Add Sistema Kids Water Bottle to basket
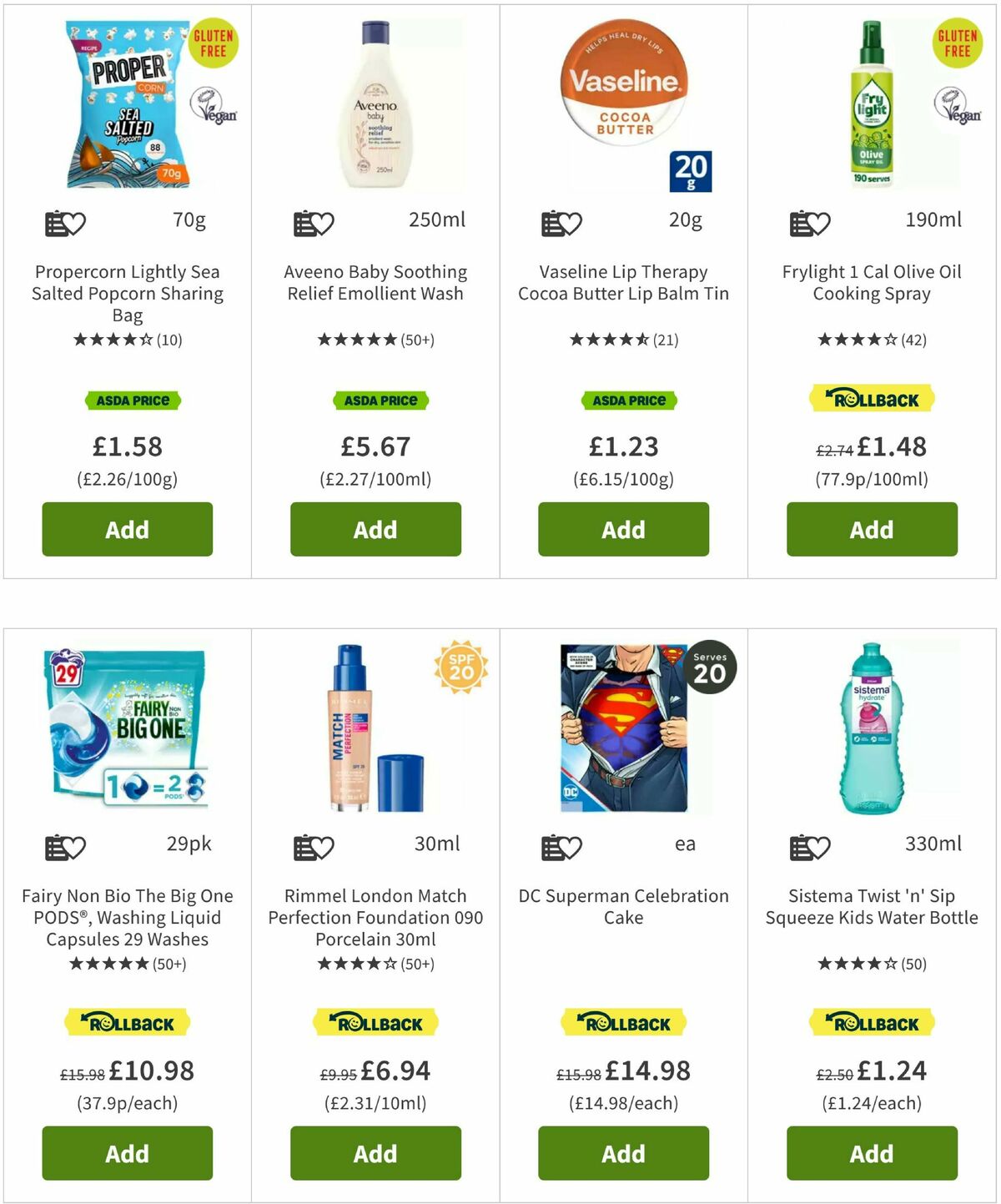The width and height of the screenshot is (1001, 1204). point(872,1153)
